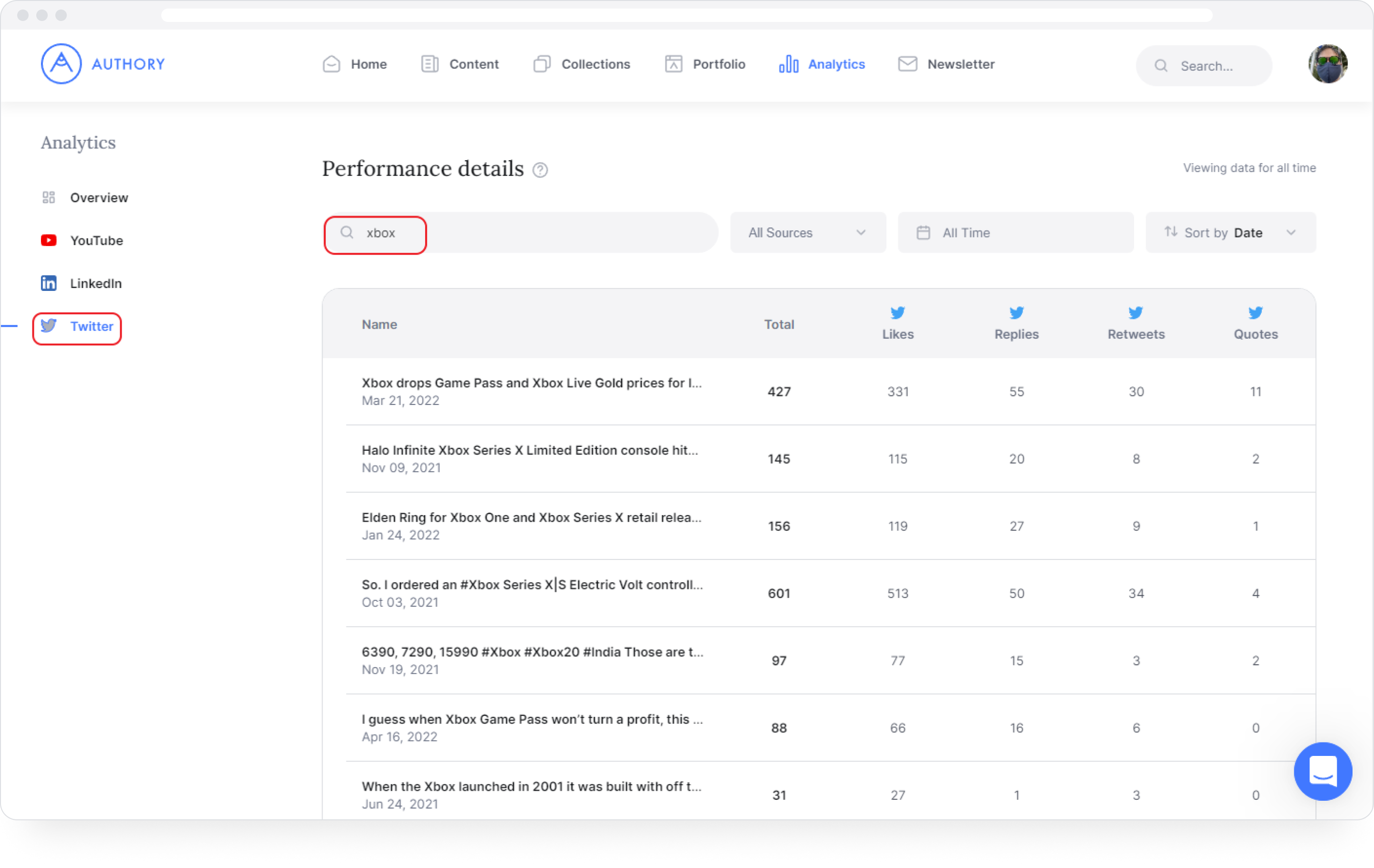Click the browser address bar
This screenshot has width=1374, height=868.
click(x=687, y=15)
